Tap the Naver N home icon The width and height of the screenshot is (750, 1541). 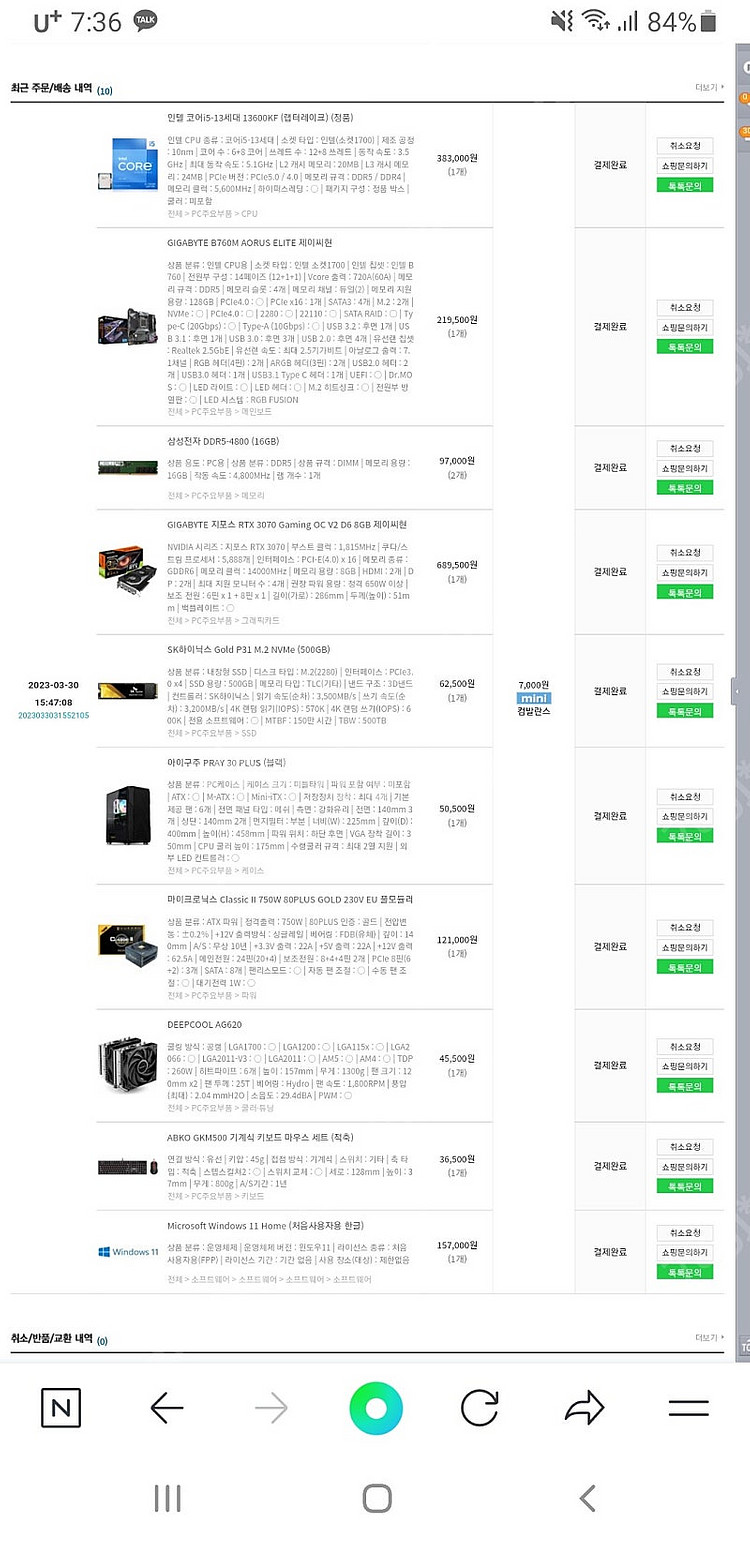(61, 1409)
